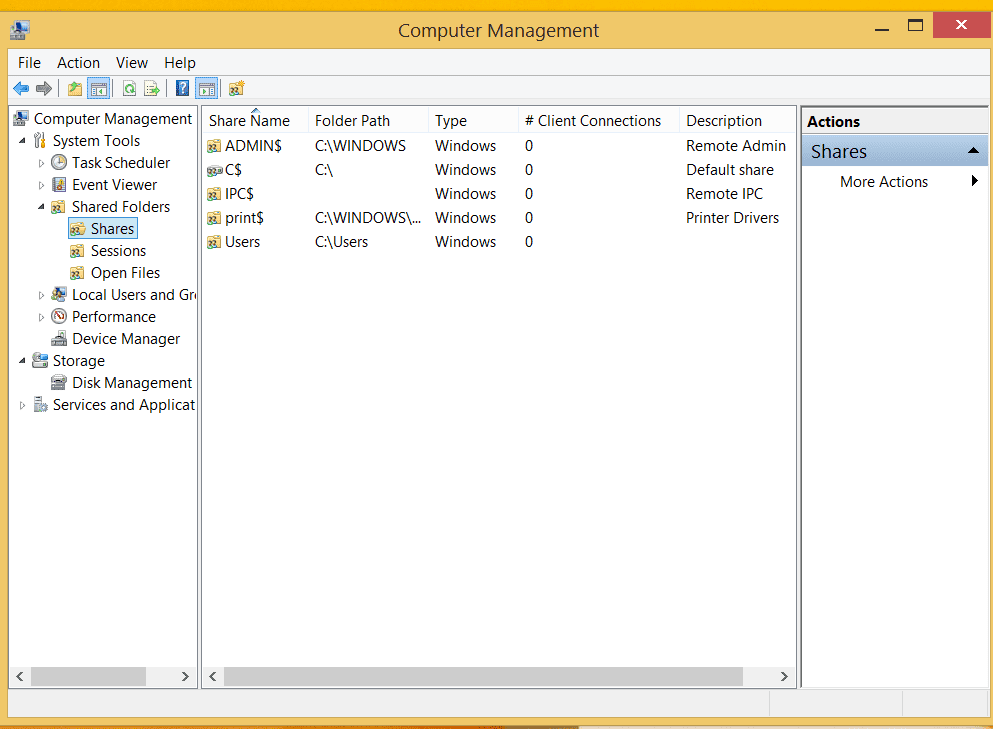Select Device Manager in the tree
993x729 pixels.
[126, 339]
